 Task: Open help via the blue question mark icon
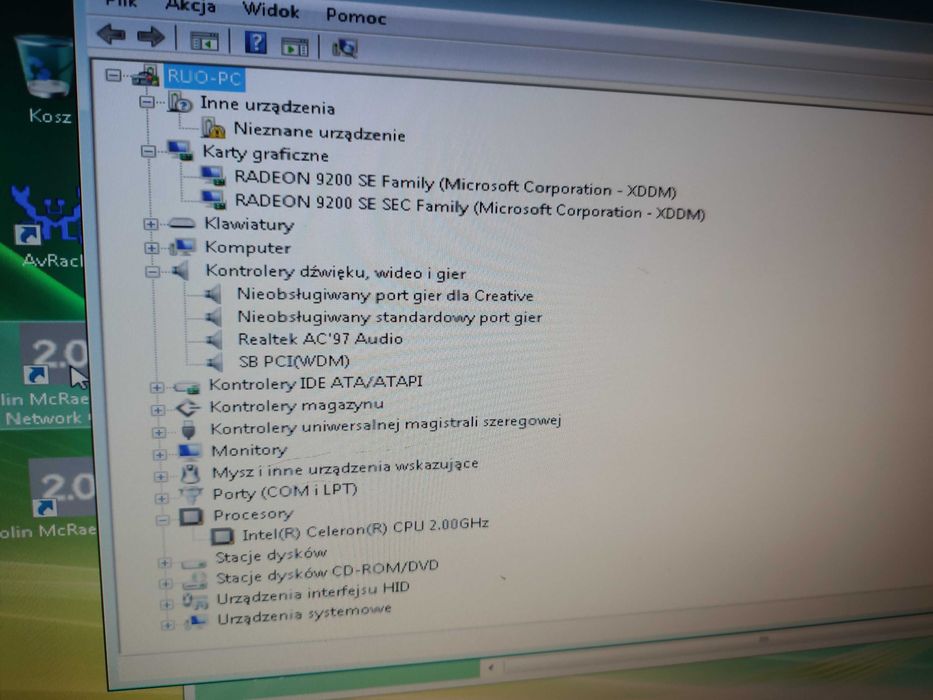(256, 43)
